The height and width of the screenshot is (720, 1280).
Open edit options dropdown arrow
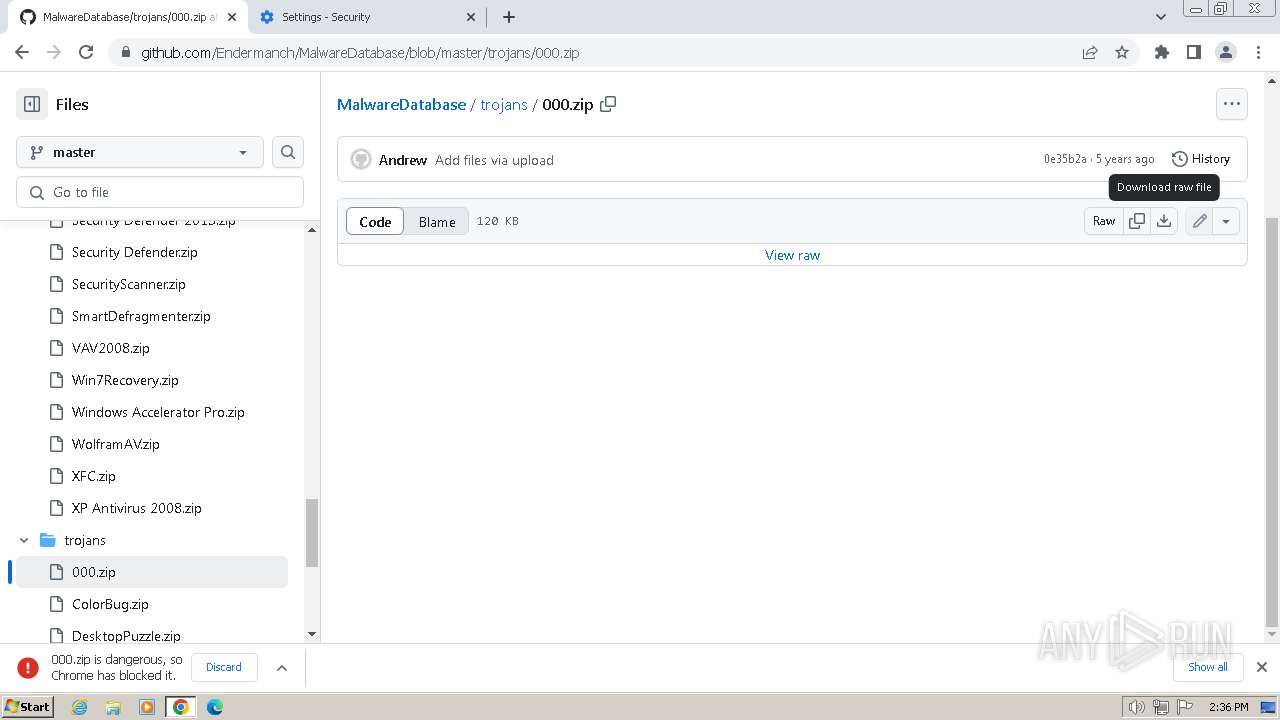click(x=1226, y=221)
